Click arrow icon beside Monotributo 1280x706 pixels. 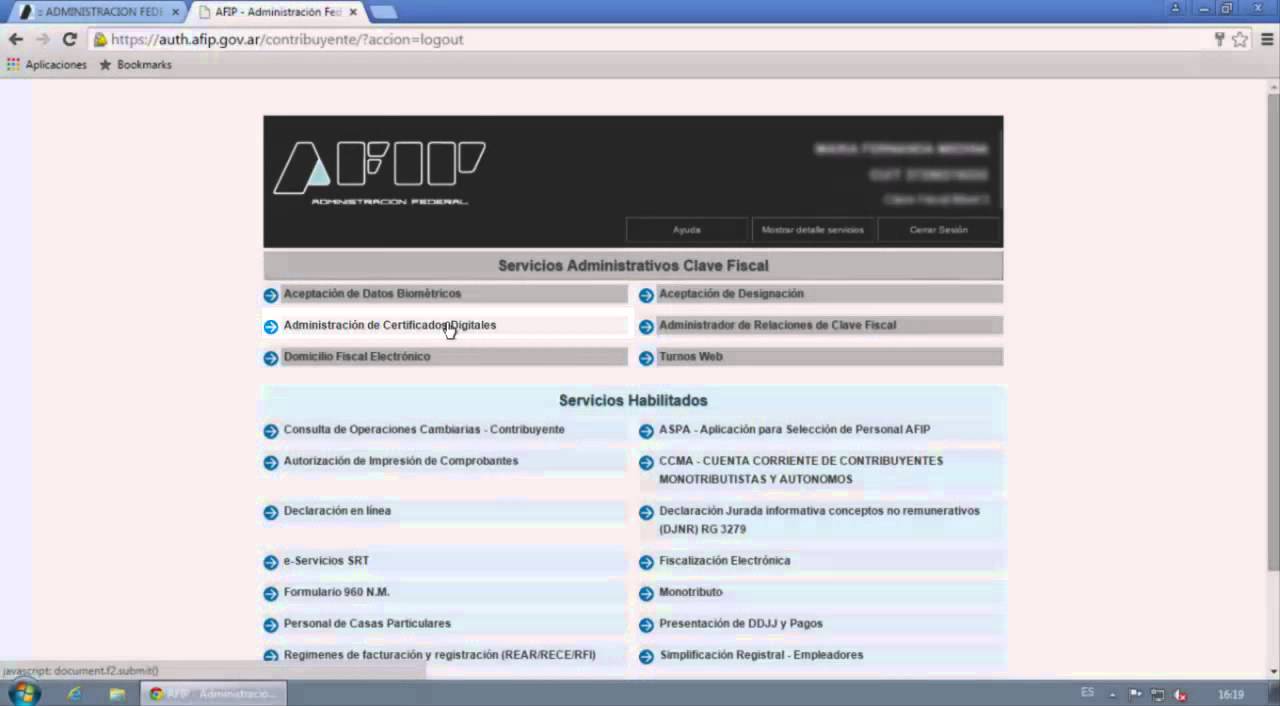coord(646,594)
